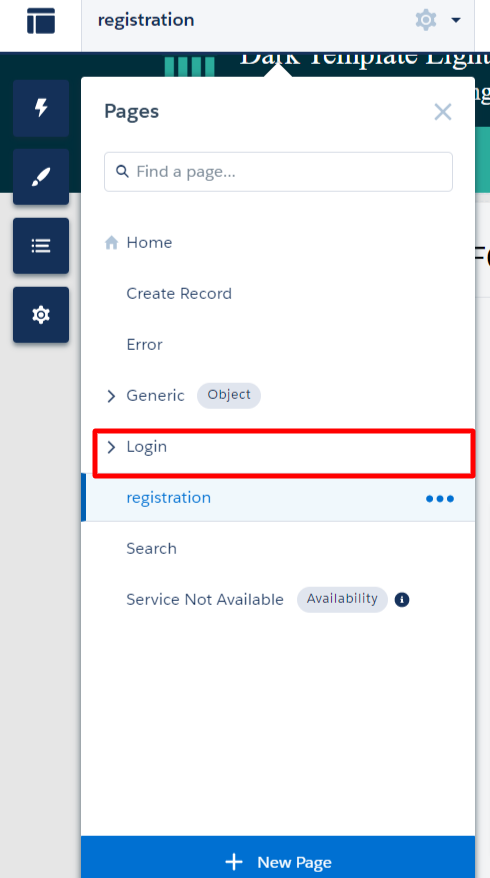490x878 pixels.
Task: Open the page dropdown arrow next to gear
Action: point(456,20)
